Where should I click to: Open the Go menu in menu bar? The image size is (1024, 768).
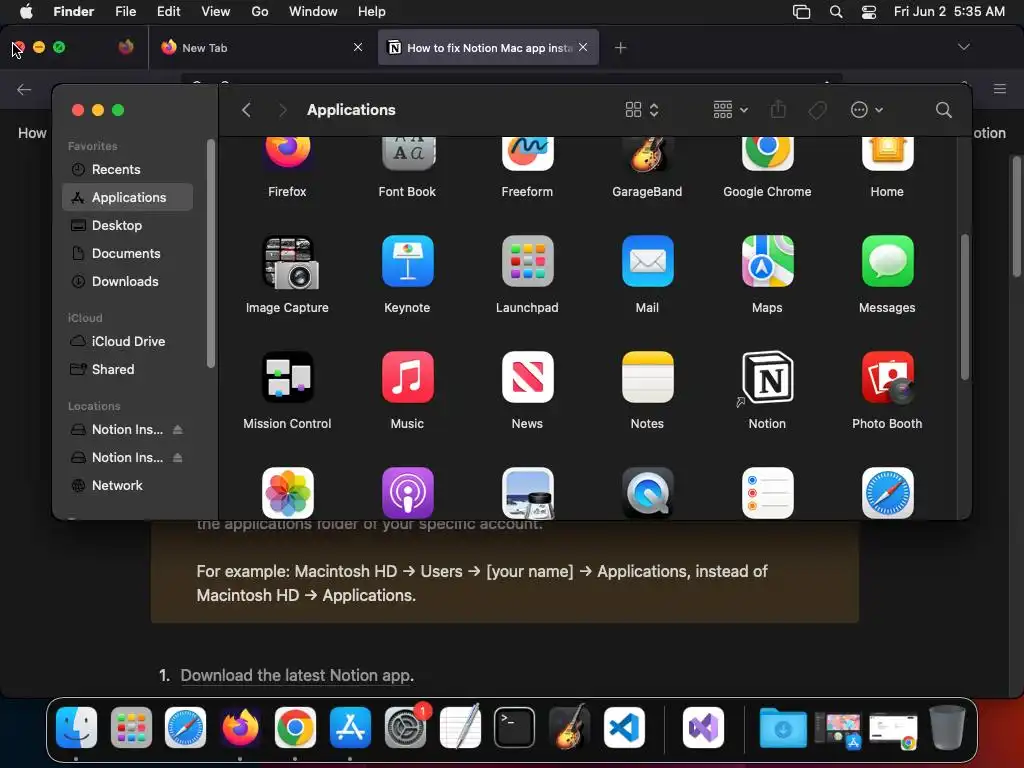(260, 12)
